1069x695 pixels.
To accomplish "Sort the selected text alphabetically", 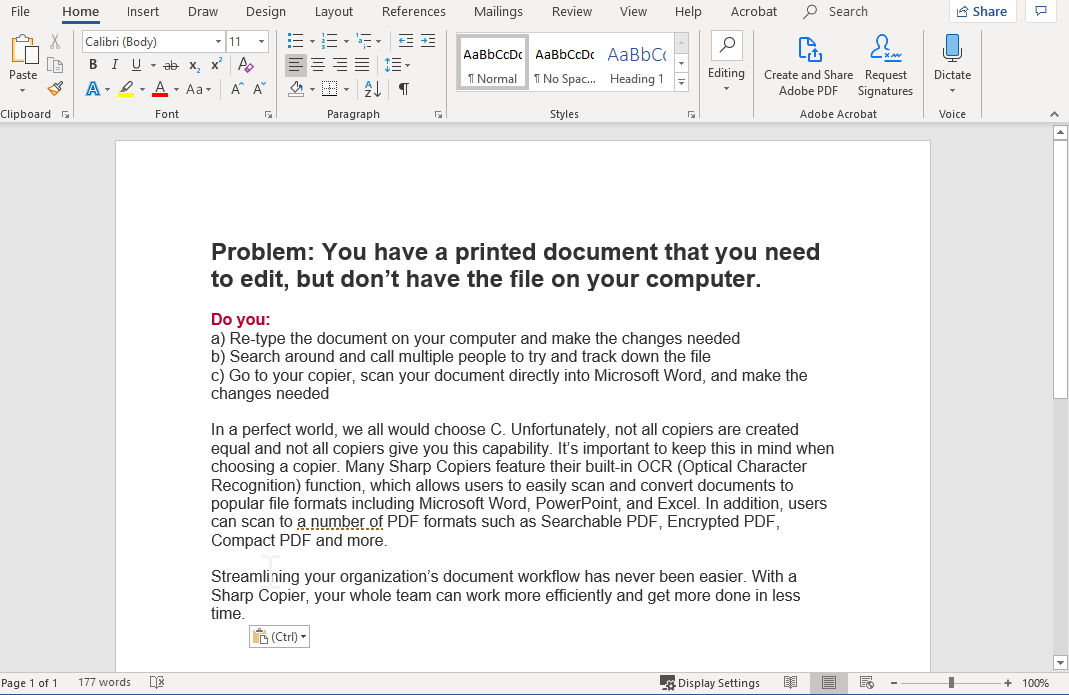I will pos(373,89).
